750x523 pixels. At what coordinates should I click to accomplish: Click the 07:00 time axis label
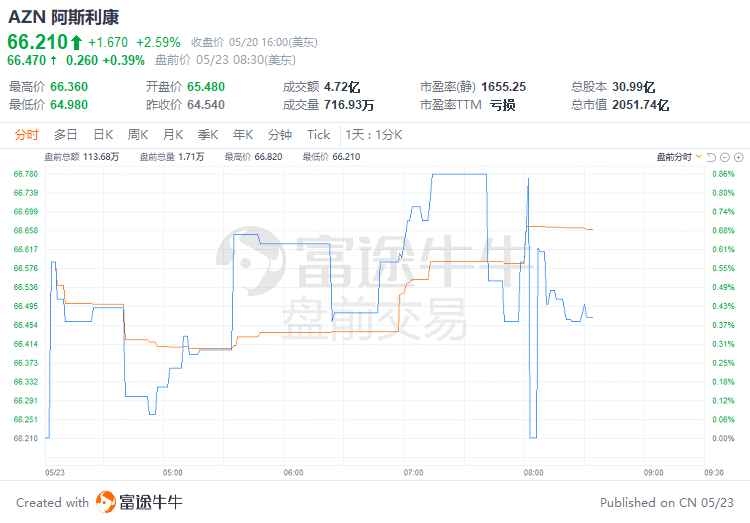[413, 473]
